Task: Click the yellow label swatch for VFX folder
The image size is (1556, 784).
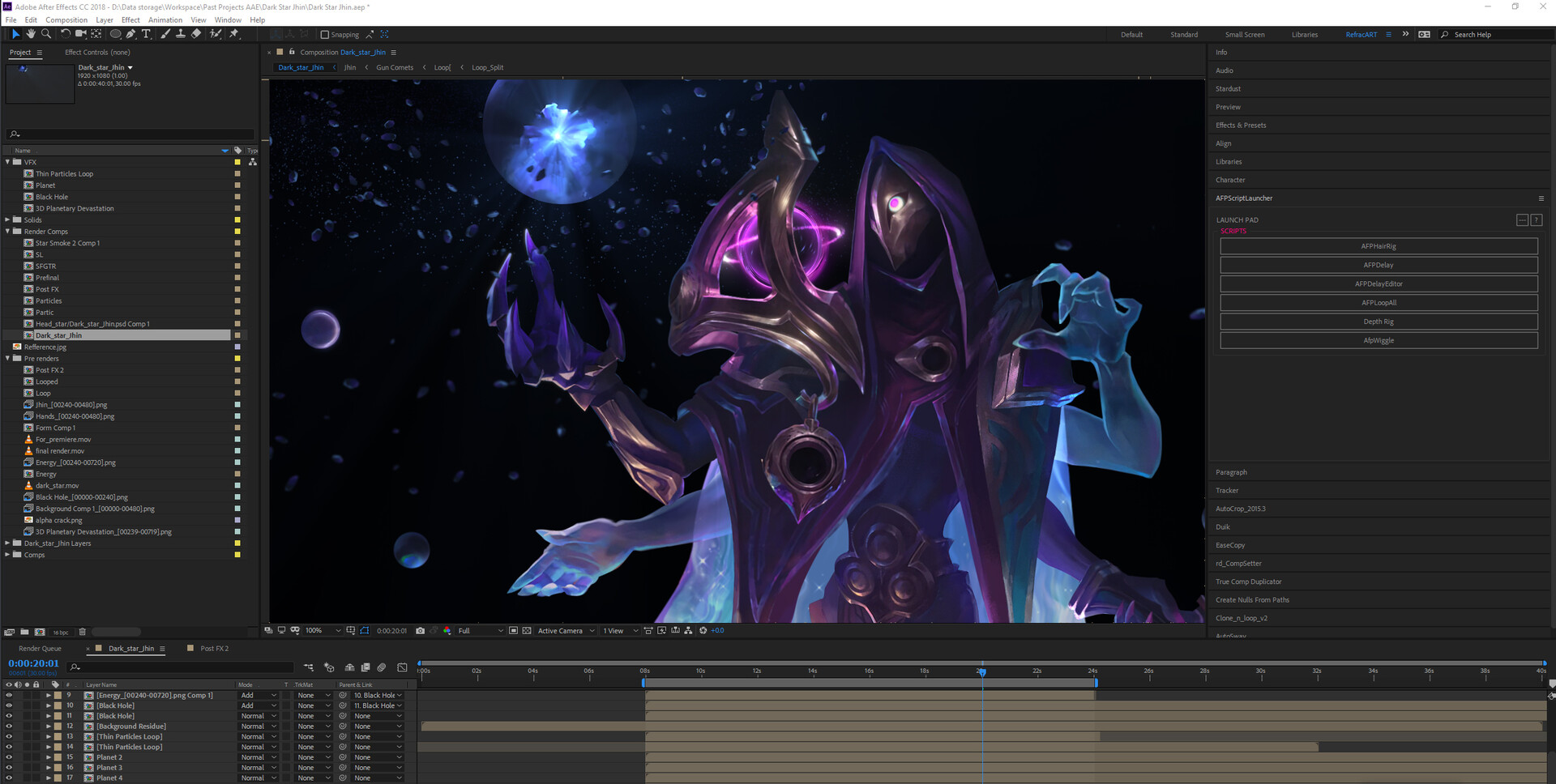Action: pos(237,162)
